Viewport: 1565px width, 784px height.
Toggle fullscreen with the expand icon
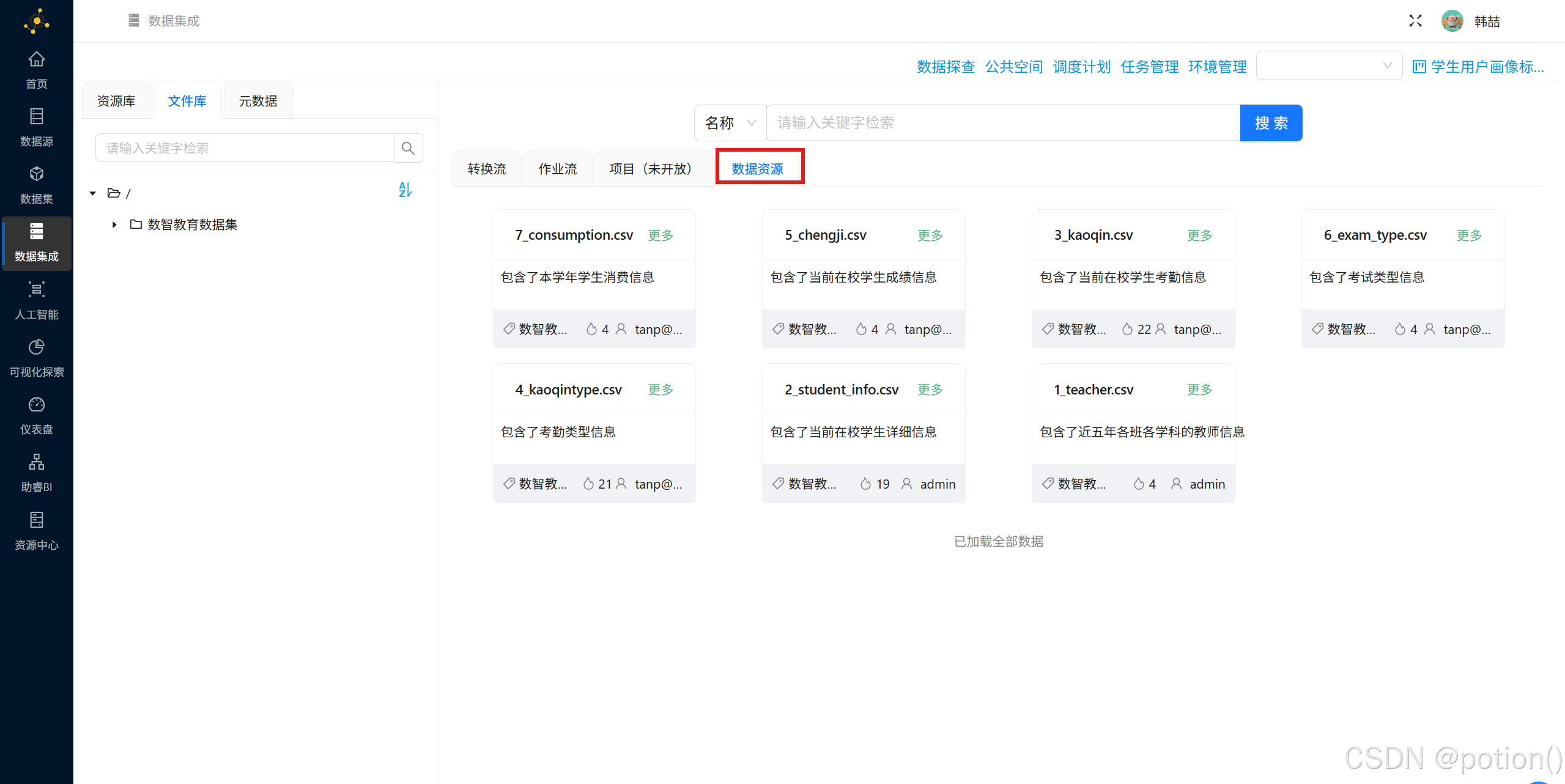[1415, 21]
